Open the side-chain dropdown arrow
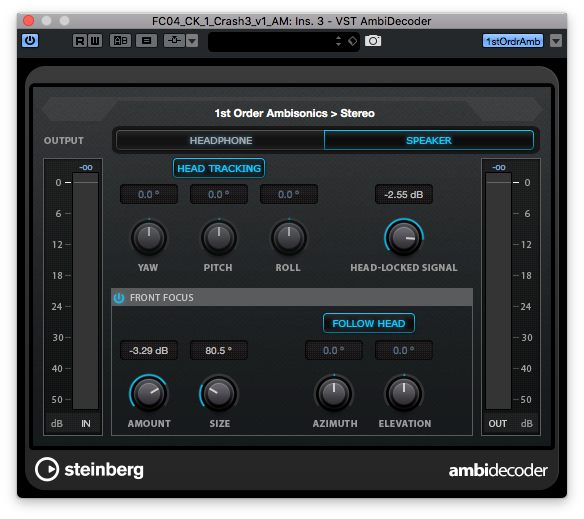 192,41
